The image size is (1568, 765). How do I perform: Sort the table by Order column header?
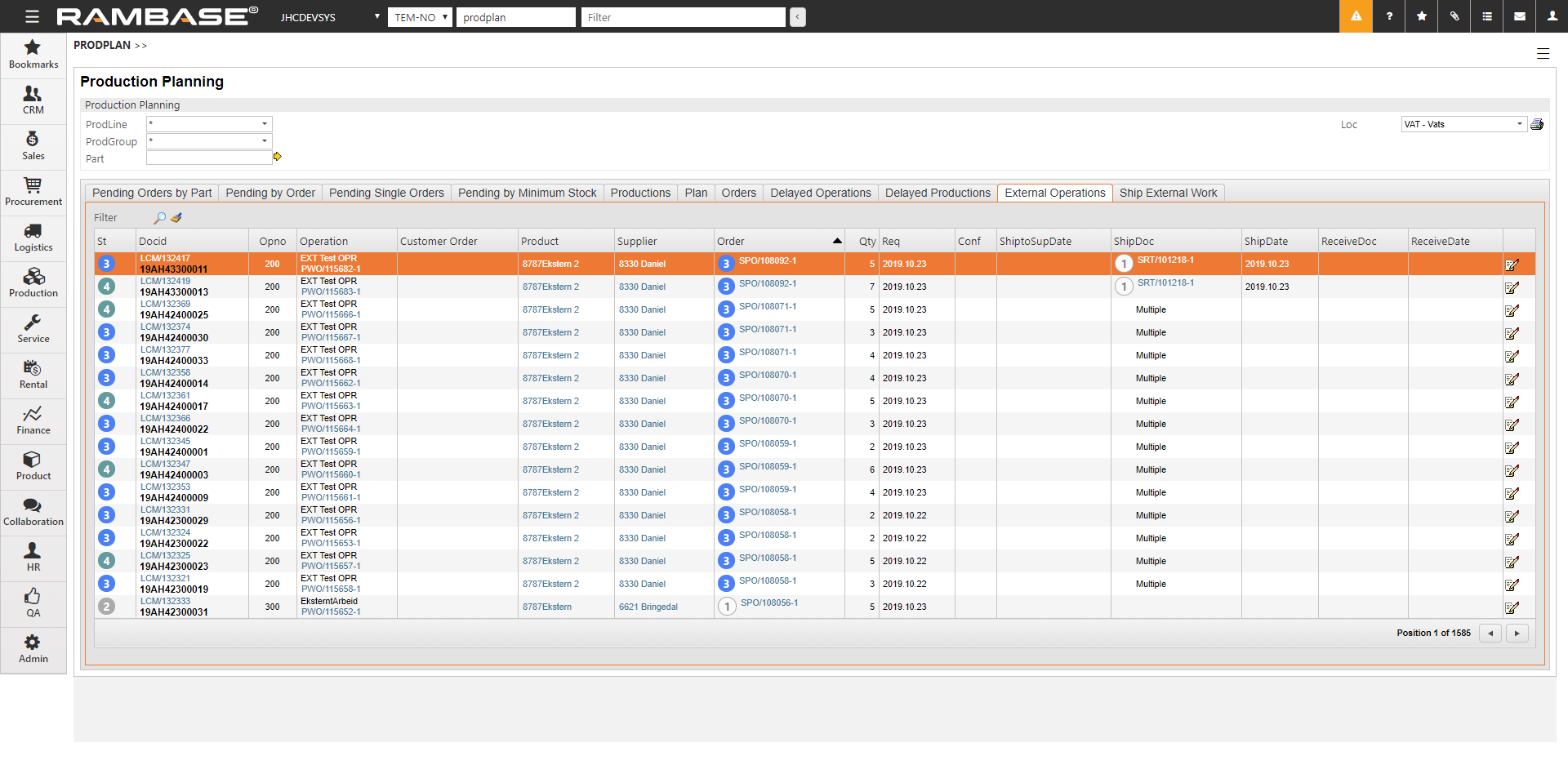point(731,241)
